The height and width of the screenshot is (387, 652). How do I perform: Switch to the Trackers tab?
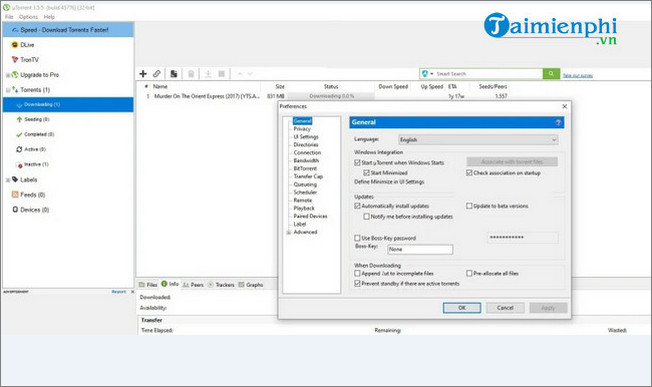pos(221,285)
